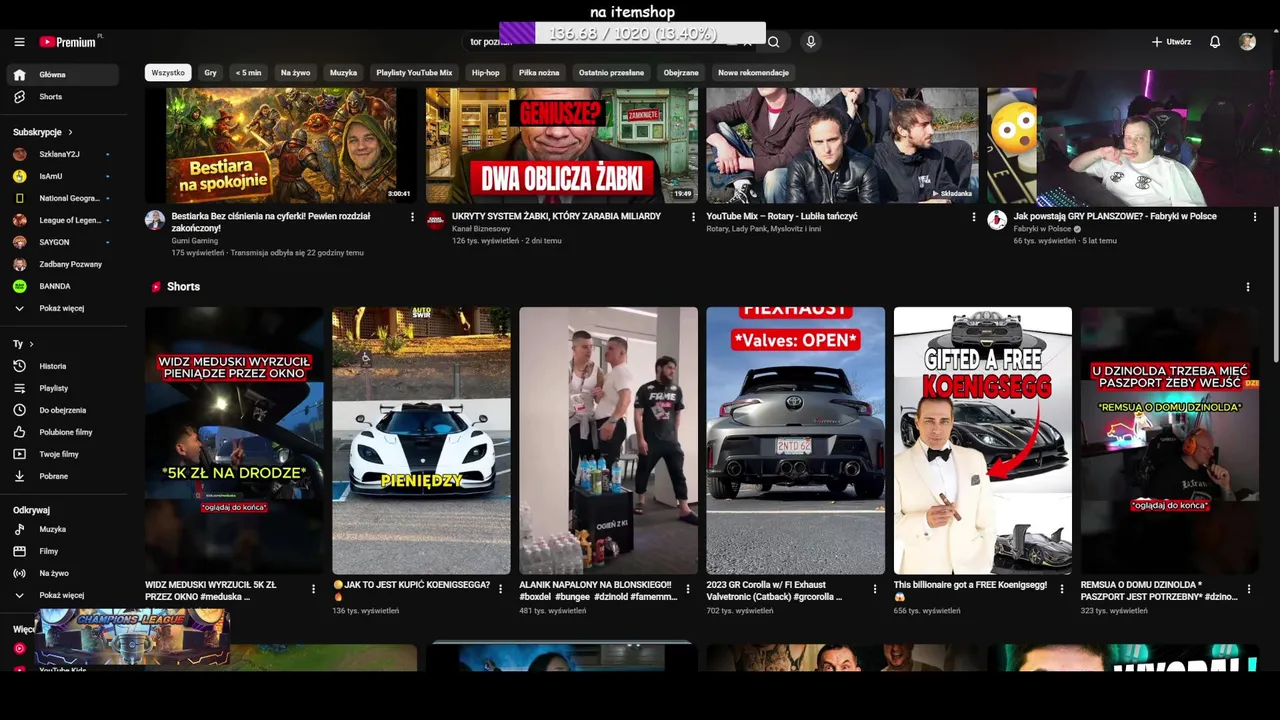The width and height of the screenshot is (1280, 720).
Task: Open Playlisty in the sidebar
Action: click(62, 388)
